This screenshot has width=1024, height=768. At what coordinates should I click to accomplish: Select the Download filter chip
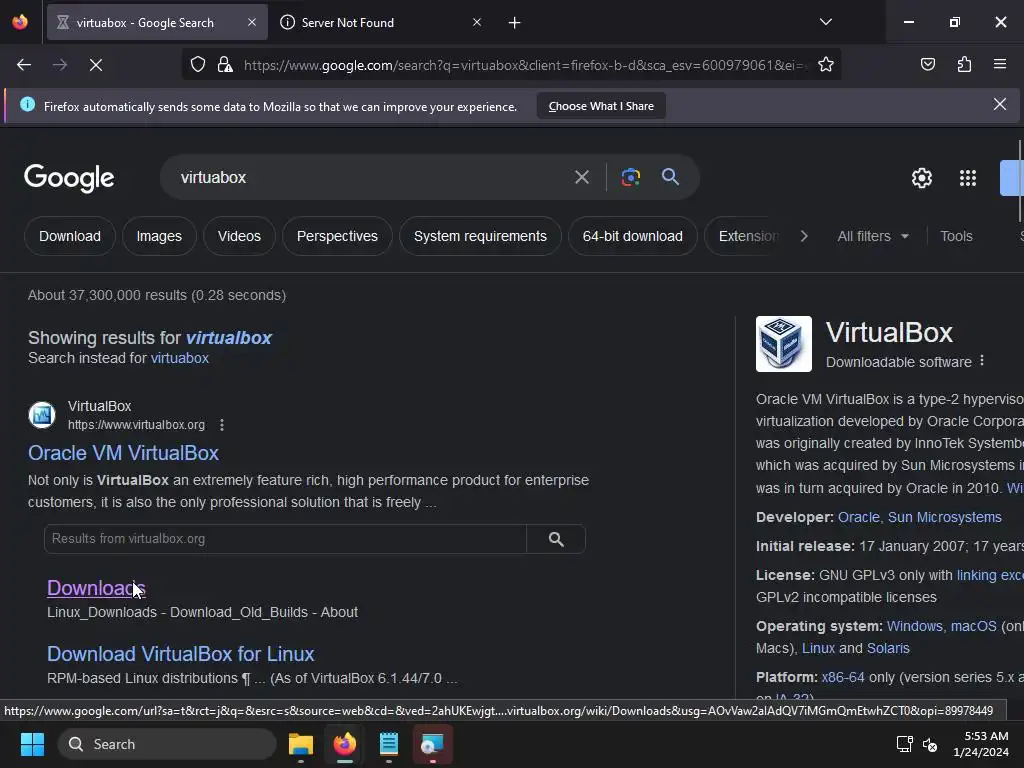pos(70,236)
